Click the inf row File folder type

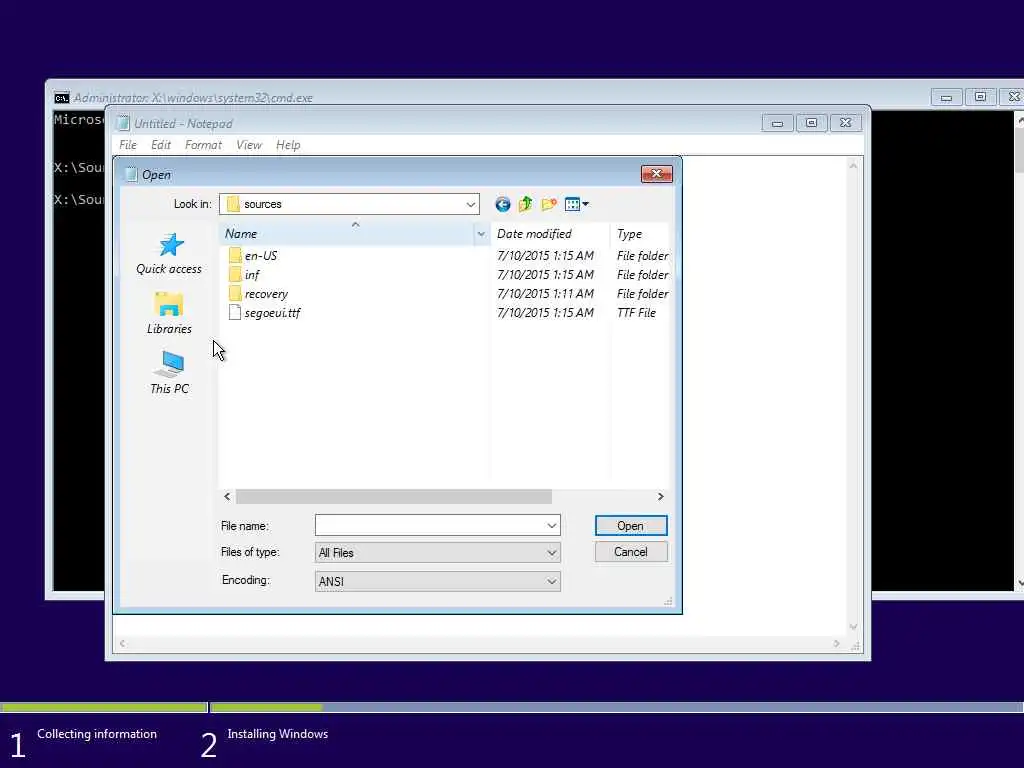pos(643,274)
